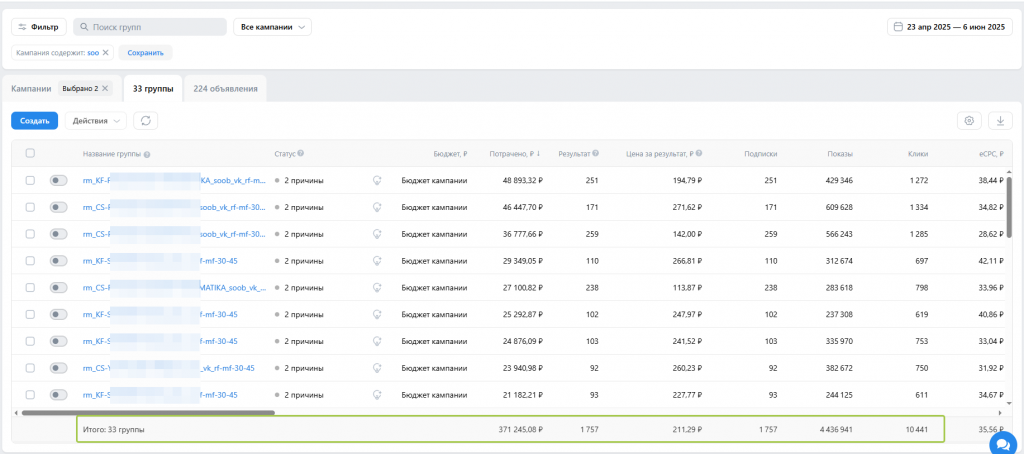Screen dimensions: 1024x454
Task: Open the date range picker 23 апр – 6 июн
Action: coord(950,27)
